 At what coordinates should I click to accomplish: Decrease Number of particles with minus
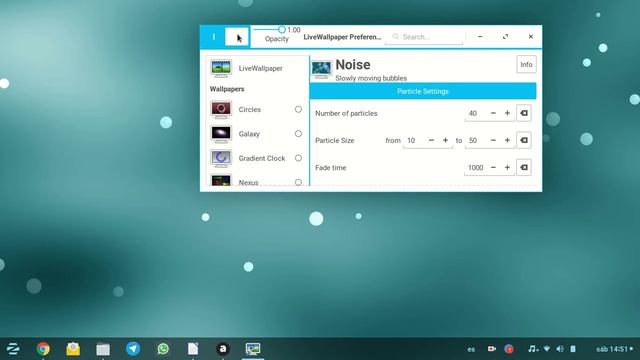pos(493,113)
